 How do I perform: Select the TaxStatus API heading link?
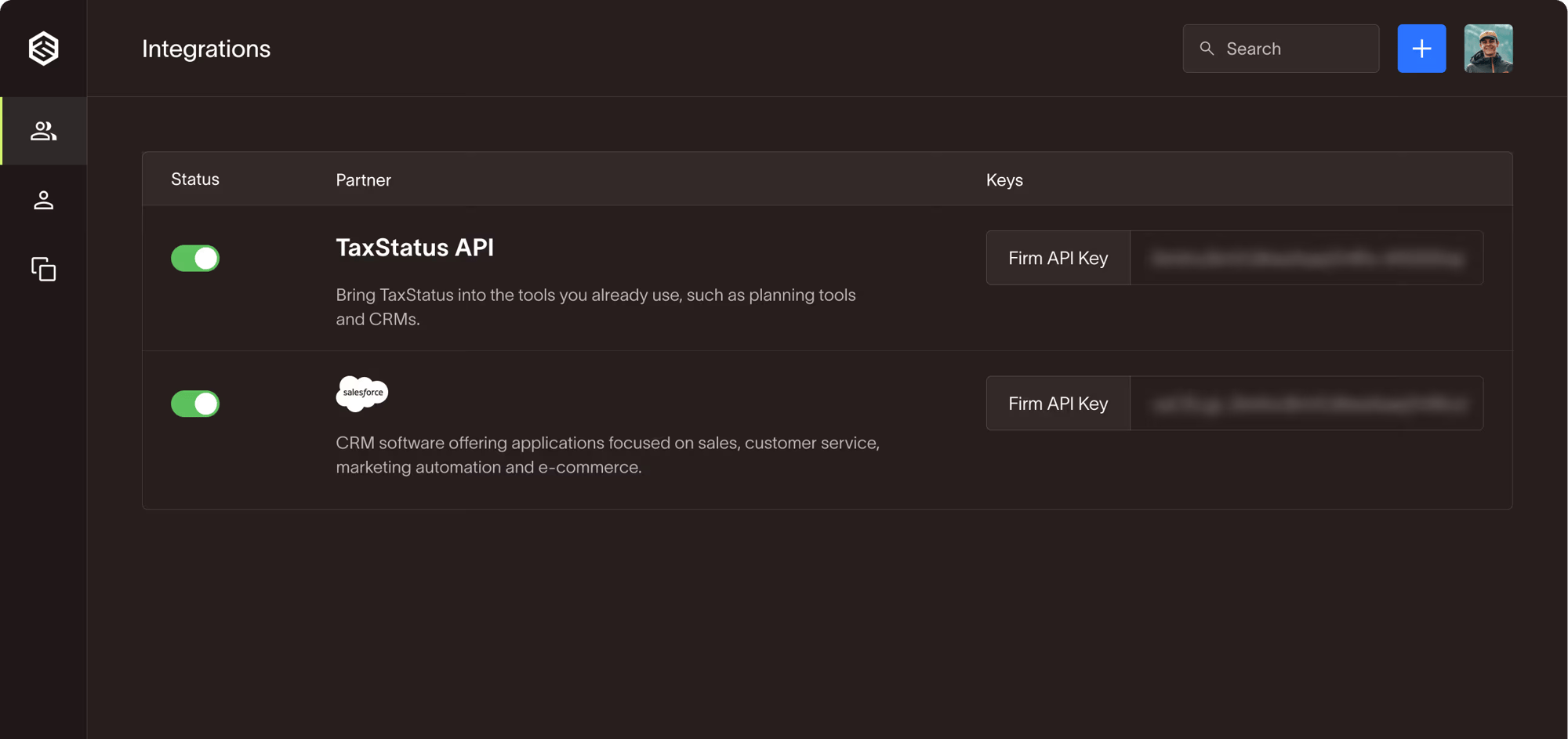coord(415,248)
